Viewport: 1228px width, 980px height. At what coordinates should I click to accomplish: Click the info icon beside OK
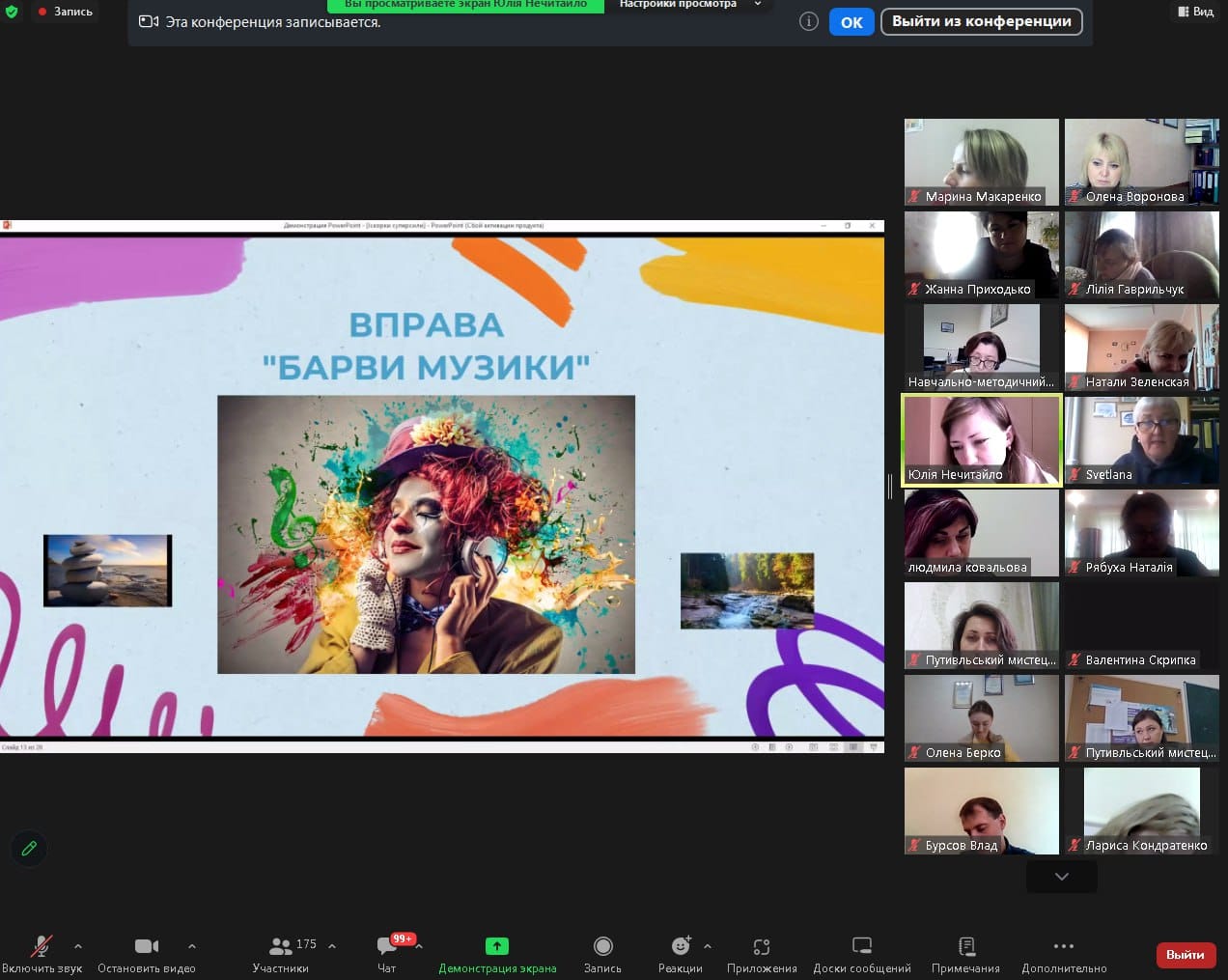pyautogui.click(x=809, y=21)
